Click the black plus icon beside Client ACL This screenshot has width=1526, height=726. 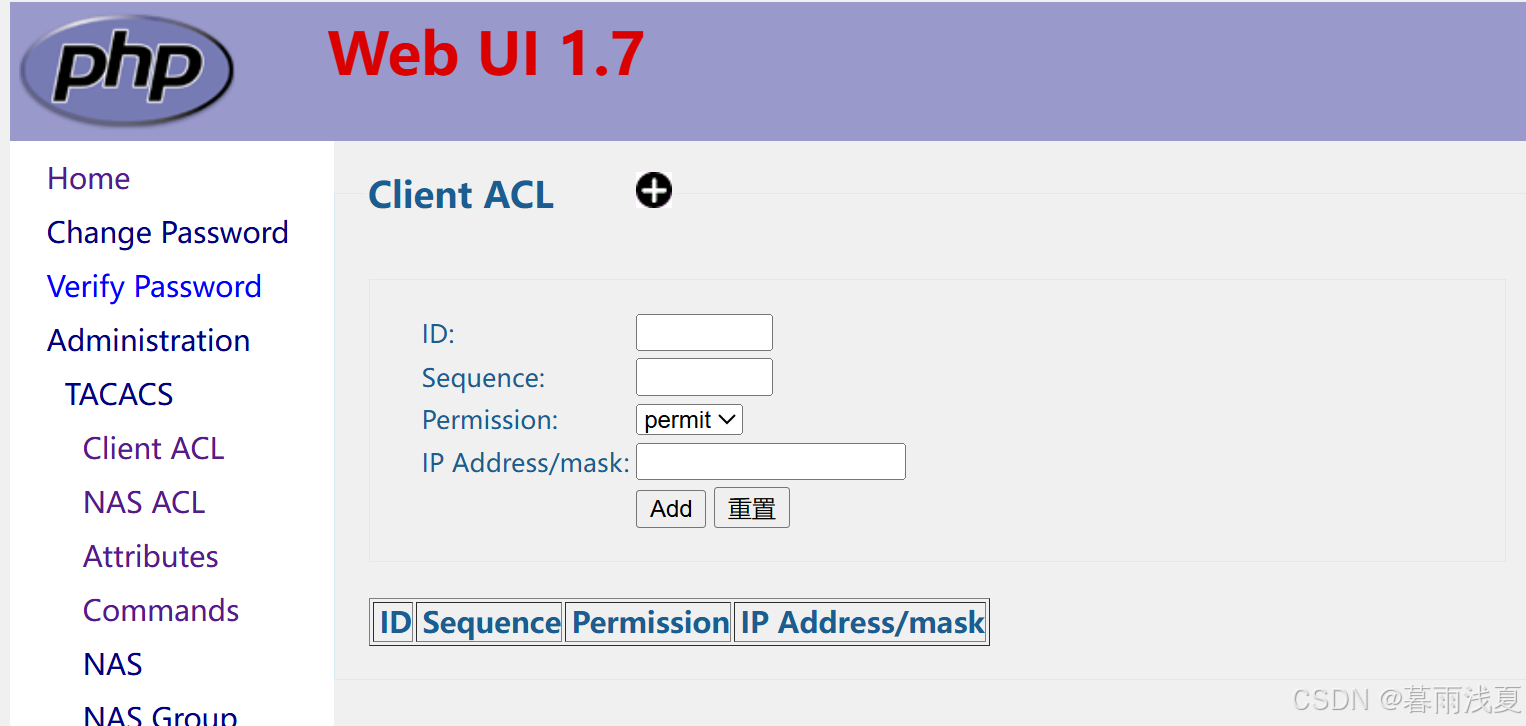(654, 190)
